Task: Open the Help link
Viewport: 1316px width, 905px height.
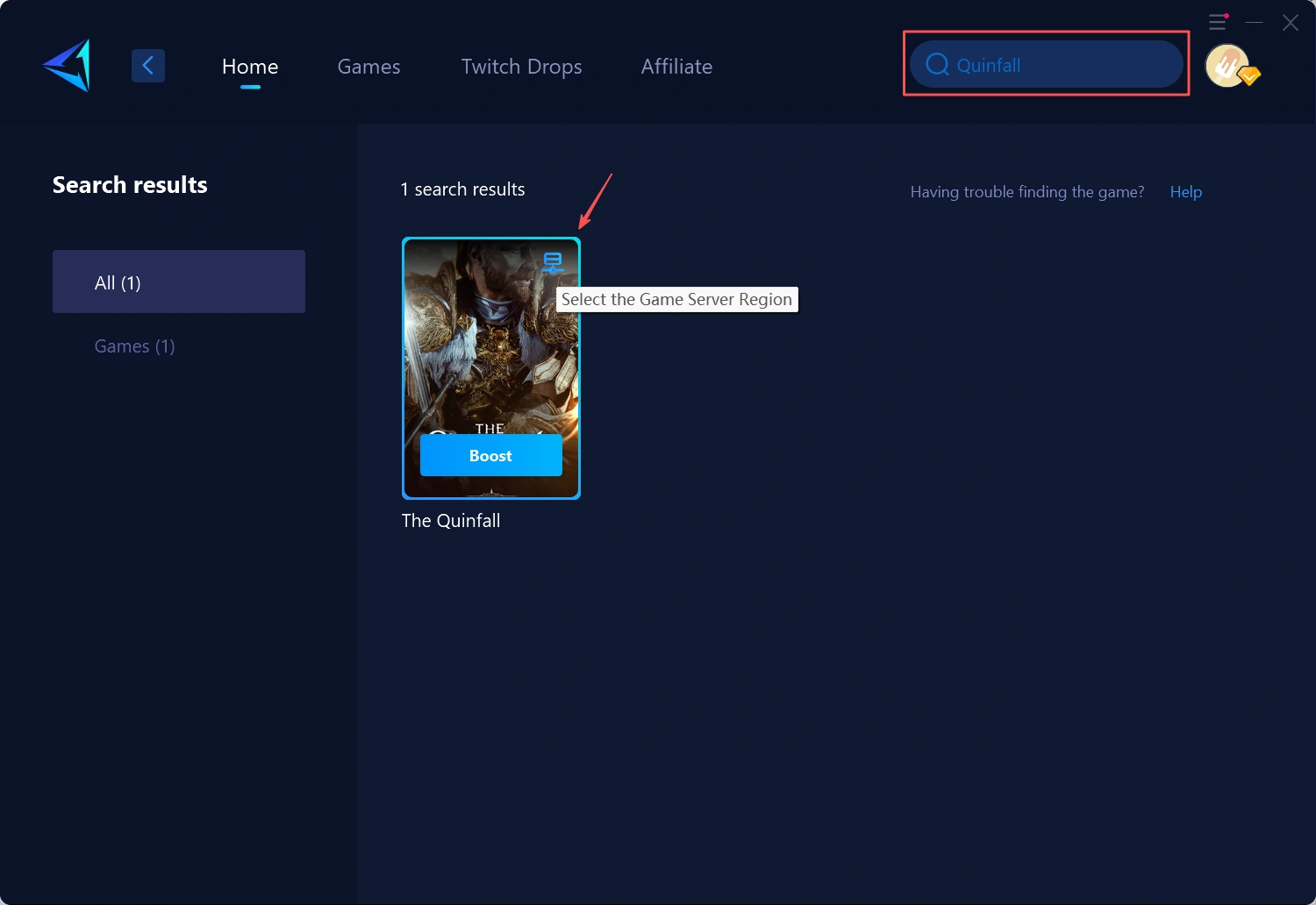Action: click(1185, 191)
